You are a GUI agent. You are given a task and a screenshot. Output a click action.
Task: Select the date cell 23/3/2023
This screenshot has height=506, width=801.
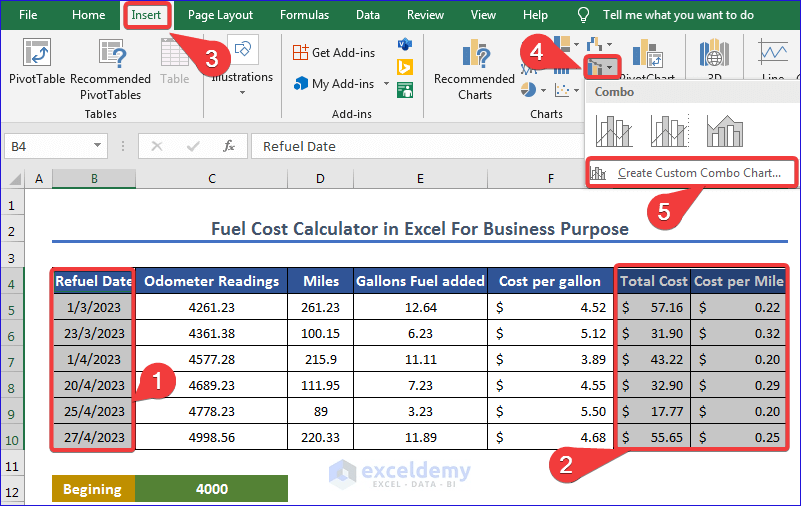tap(94, 333)
